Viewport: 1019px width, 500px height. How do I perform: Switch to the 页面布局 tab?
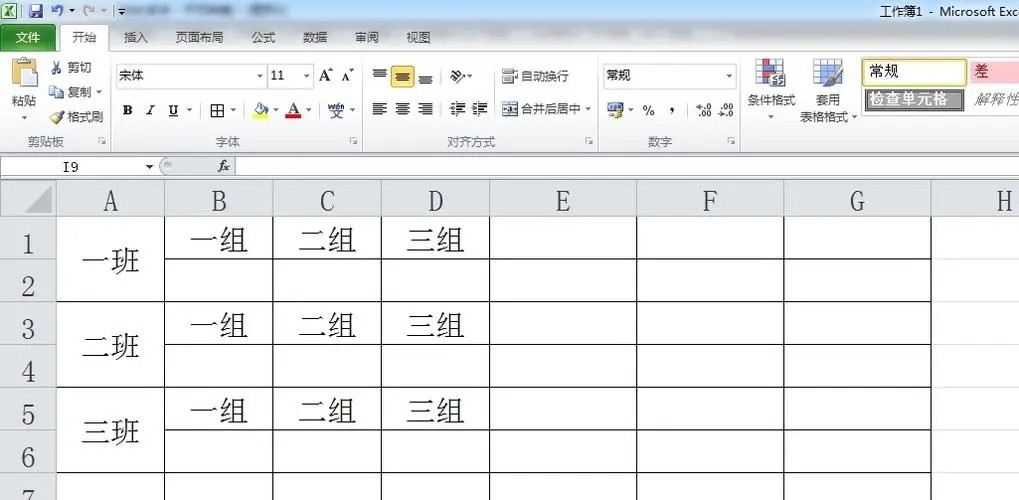(199, 38)
